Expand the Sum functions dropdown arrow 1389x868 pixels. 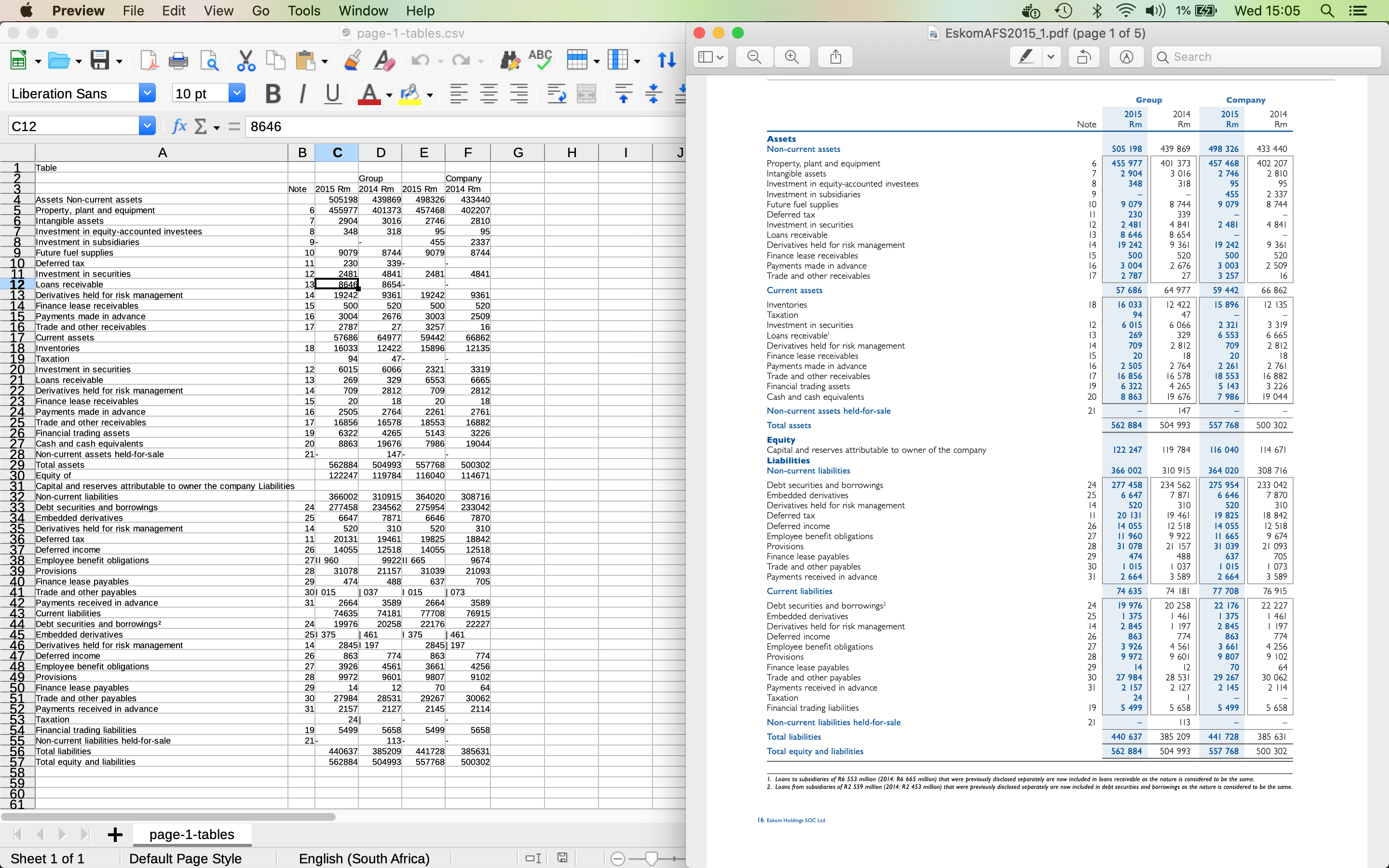pyautogui.click(x=217, y=127)
